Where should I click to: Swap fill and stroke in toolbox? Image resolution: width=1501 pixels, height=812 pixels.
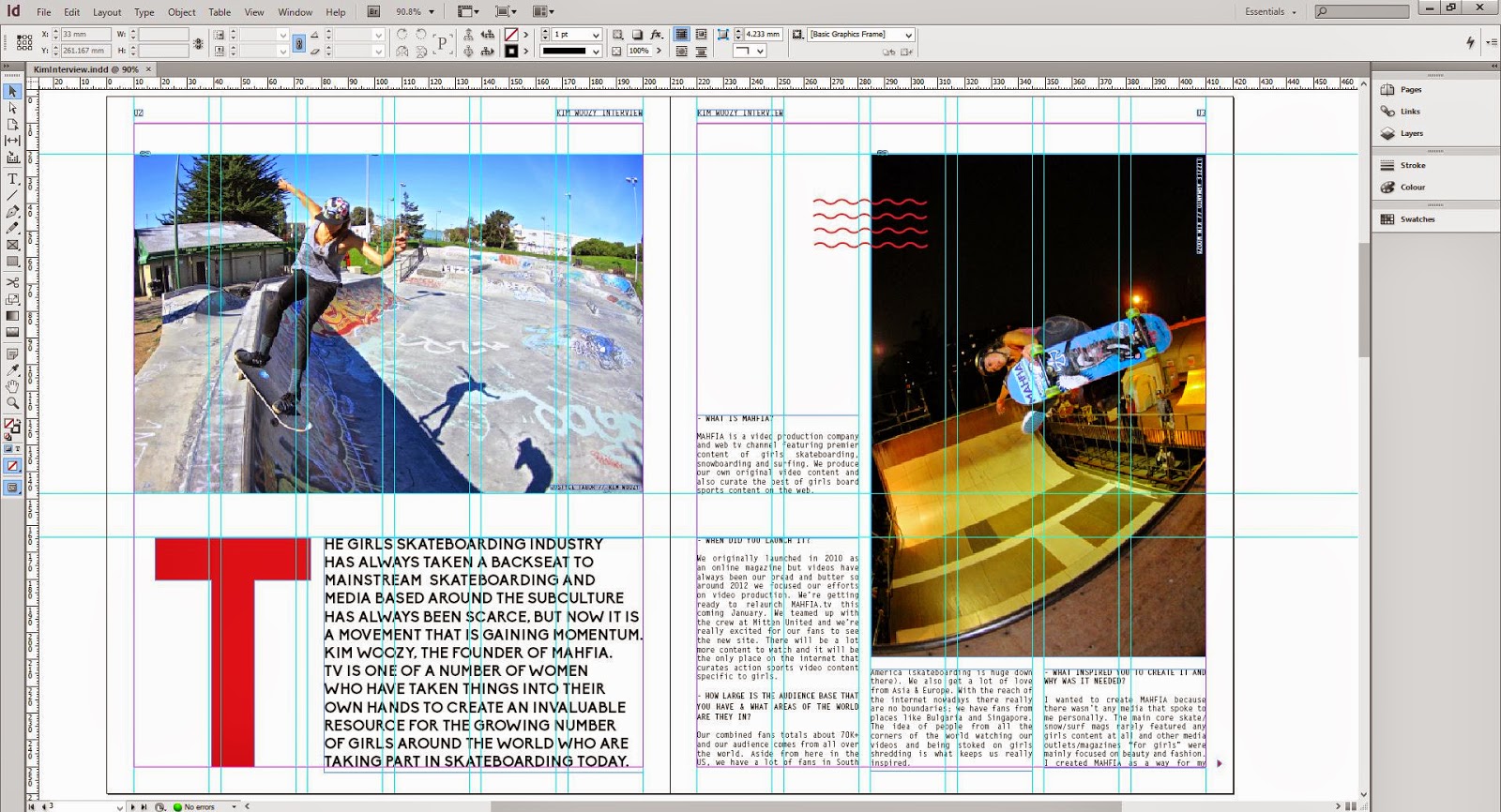pyautogui.click(x=20, y=421)
